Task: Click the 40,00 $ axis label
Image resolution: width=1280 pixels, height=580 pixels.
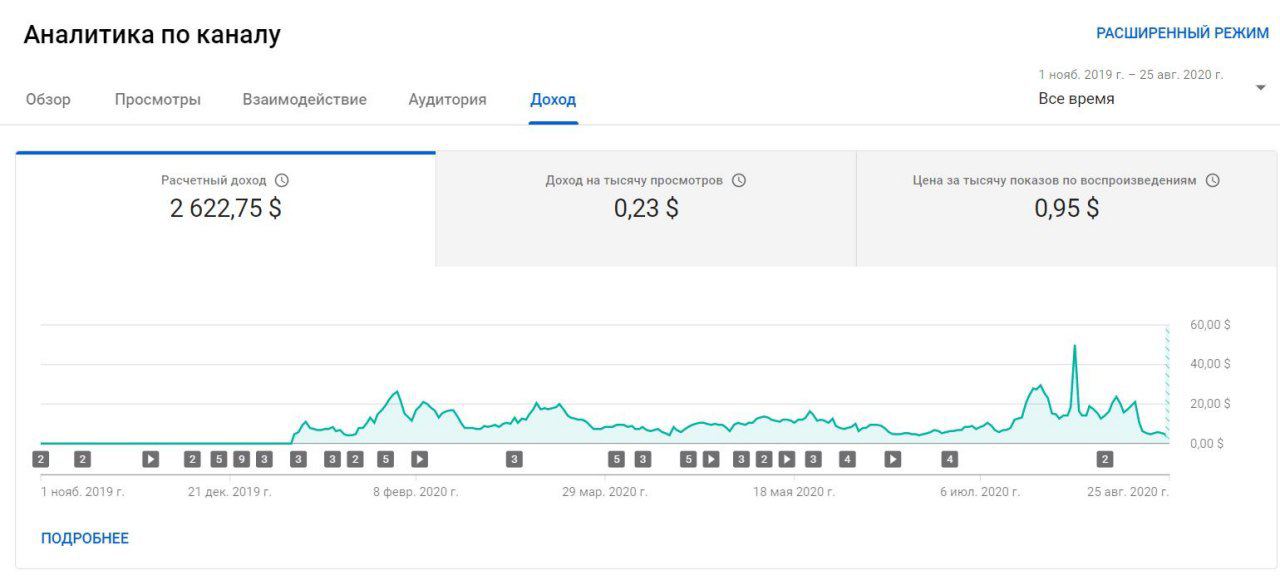Action: pos(1210,364)
